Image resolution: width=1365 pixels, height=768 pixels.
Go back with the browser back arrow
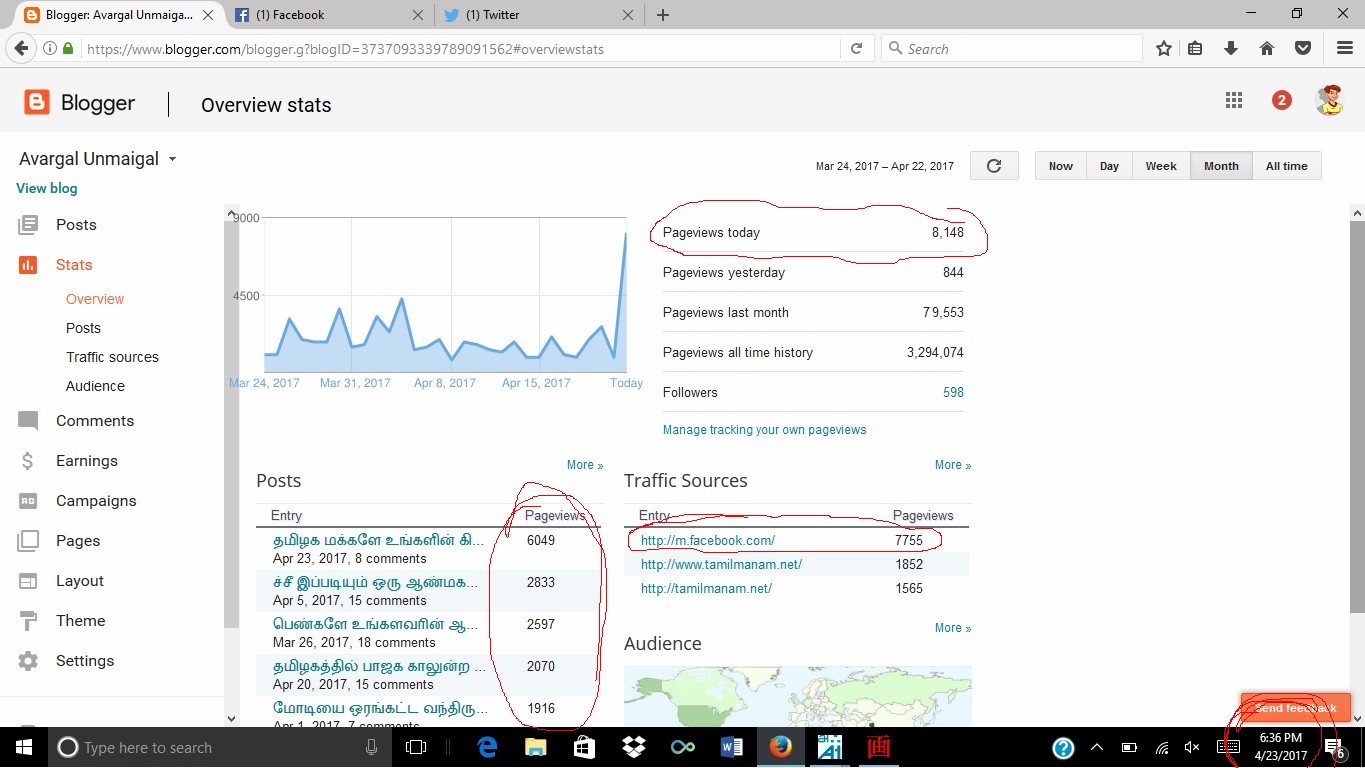21,48
